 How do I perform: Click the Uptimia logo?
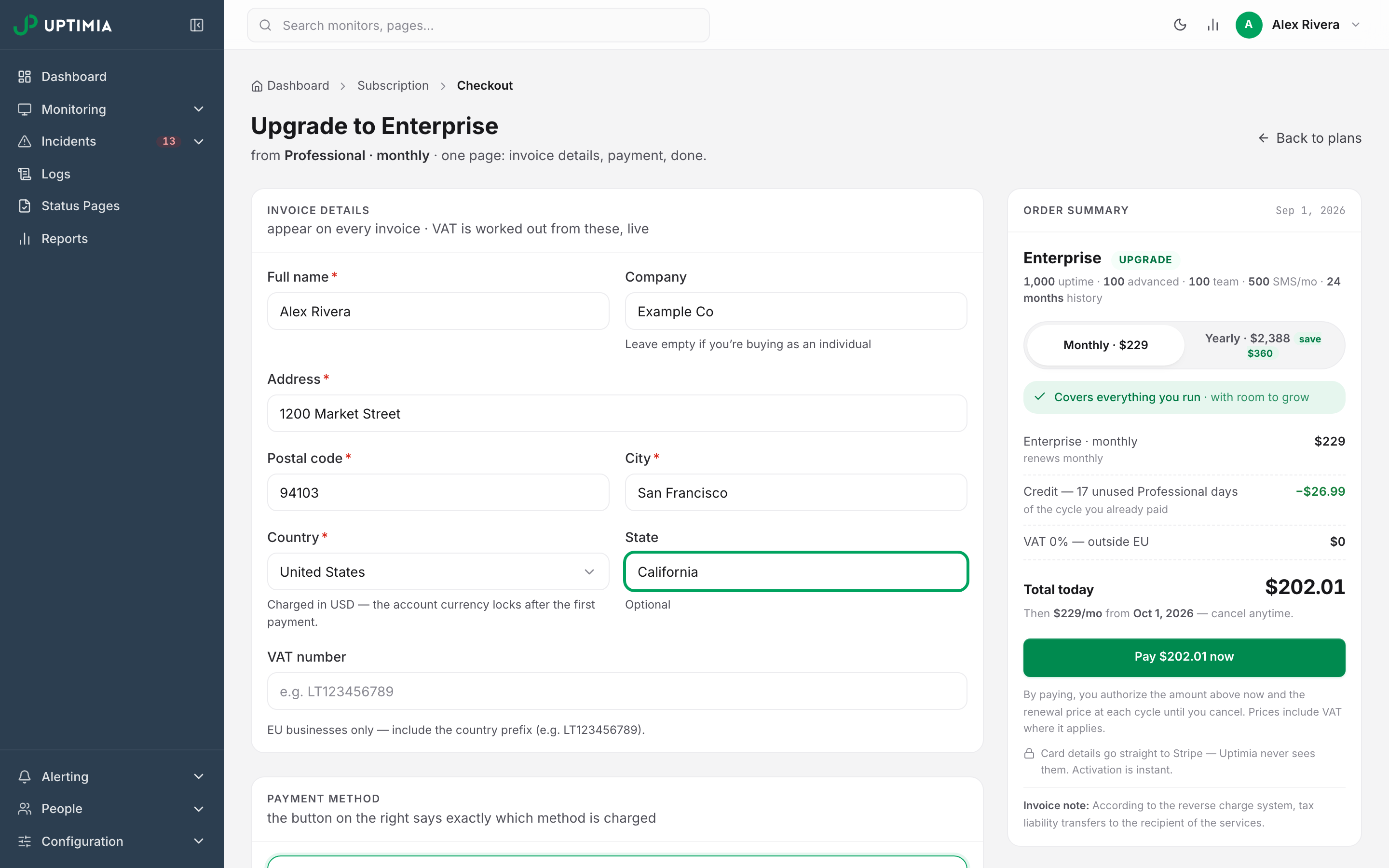63,25
